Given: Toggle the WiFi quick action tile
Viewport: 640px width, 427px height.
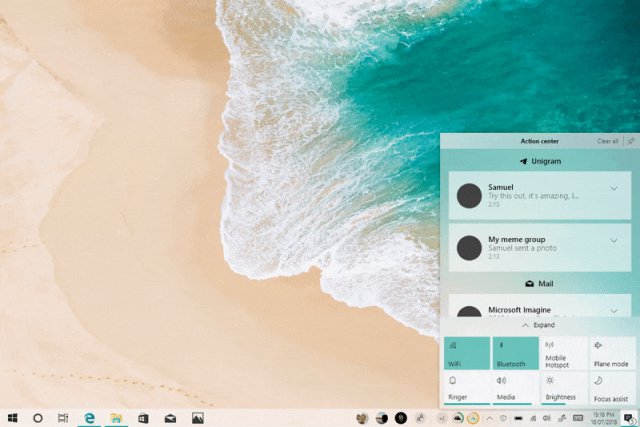Looking at the screenshot, I should pyautogui.click(x=465, y=353).
